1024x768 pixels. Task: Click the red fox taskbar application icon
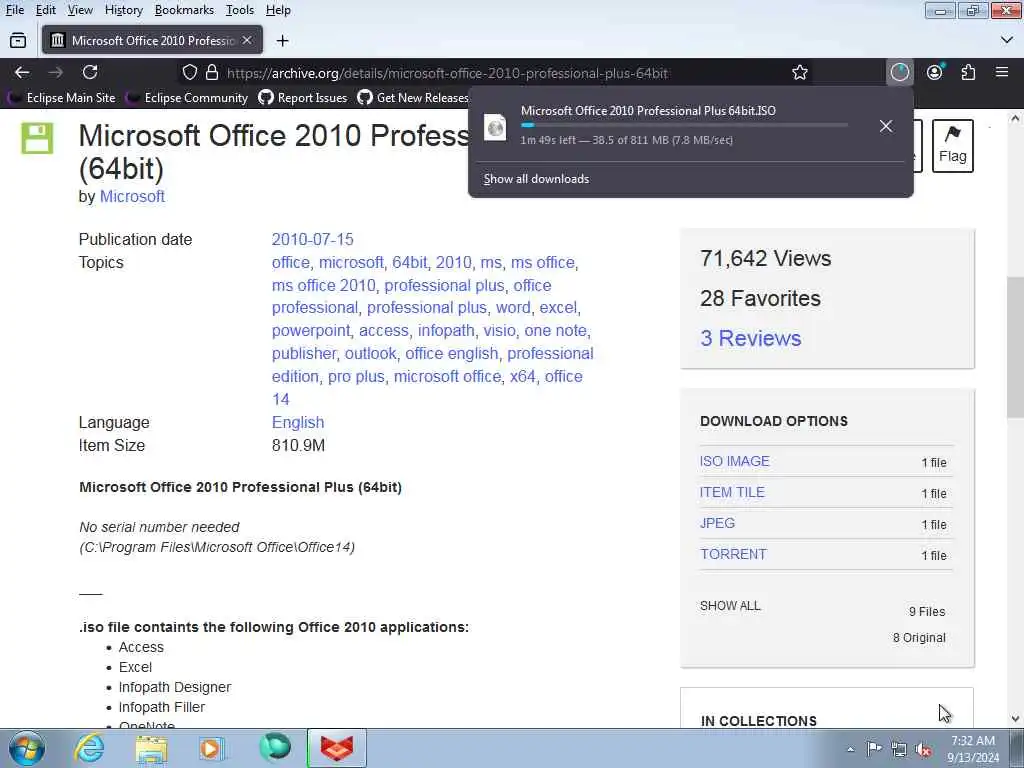337,748
